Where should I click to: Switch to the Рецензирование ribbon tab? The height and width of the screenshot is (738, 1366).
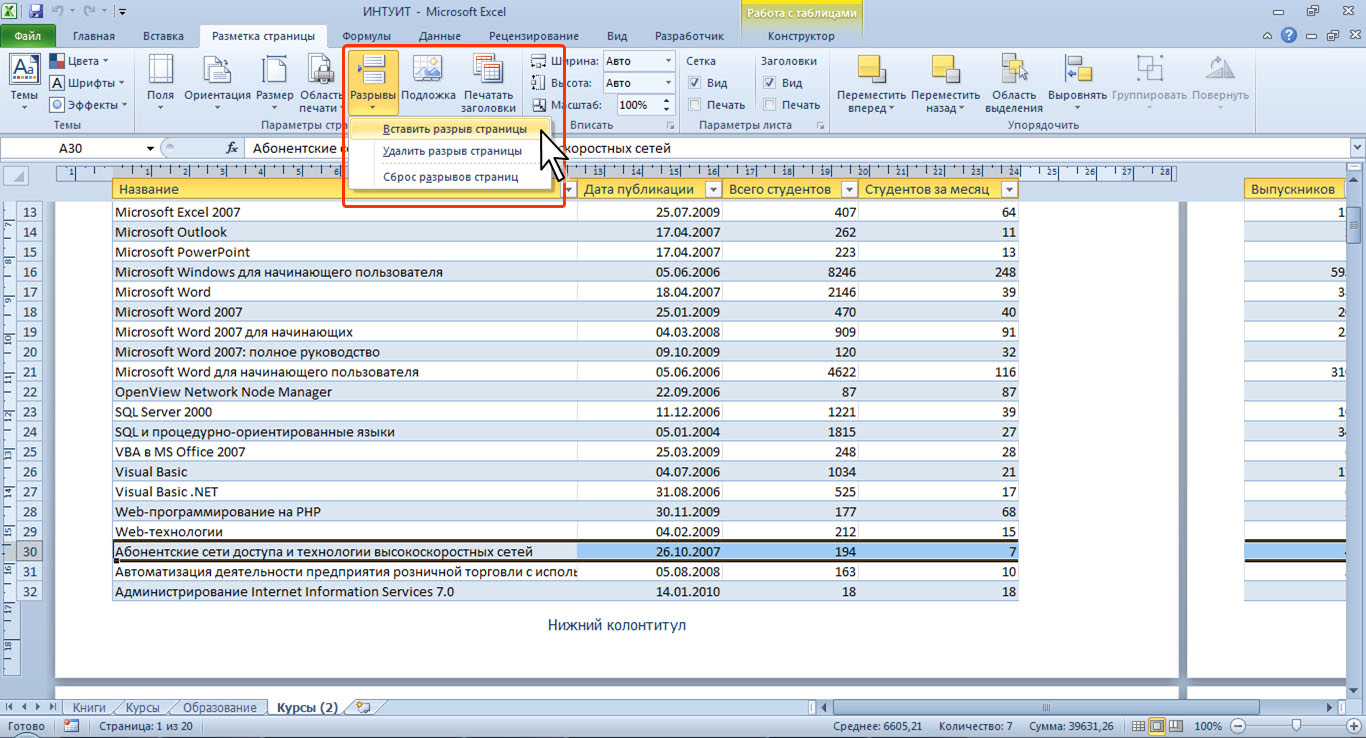[x=533, y=36]
